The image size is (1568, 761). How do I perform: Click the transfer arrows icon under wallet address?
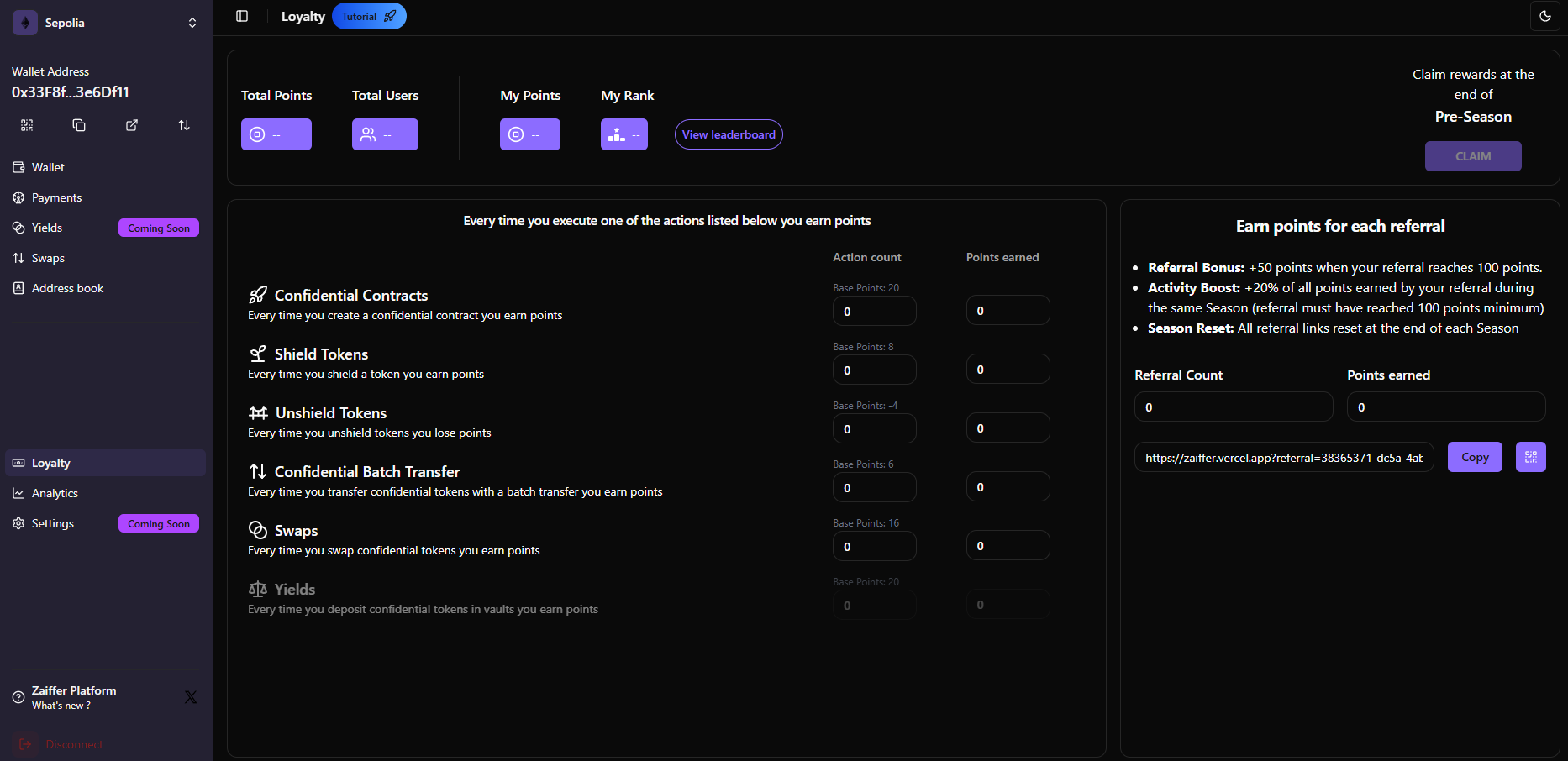(184, 125)
